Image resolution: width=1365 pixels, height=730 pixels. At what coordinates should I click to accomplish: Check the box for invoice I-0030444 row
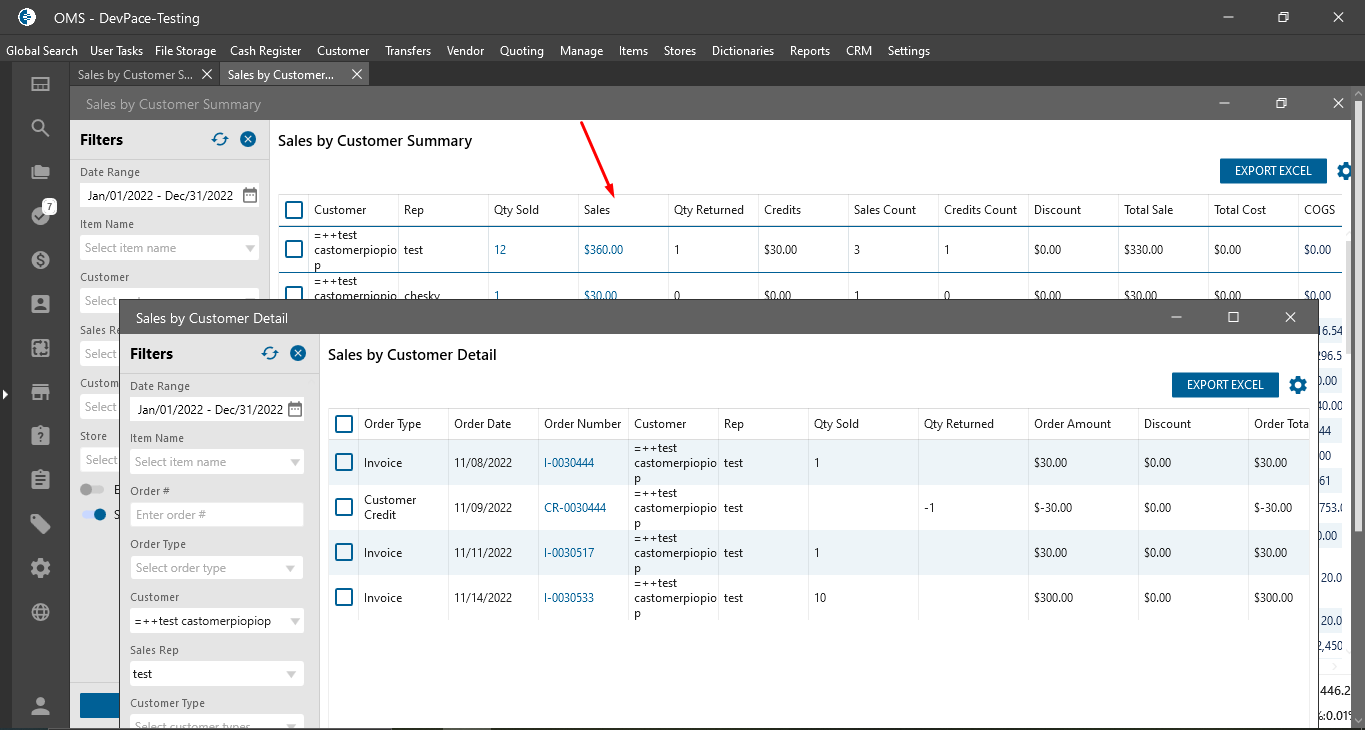[x=344, y=462]
